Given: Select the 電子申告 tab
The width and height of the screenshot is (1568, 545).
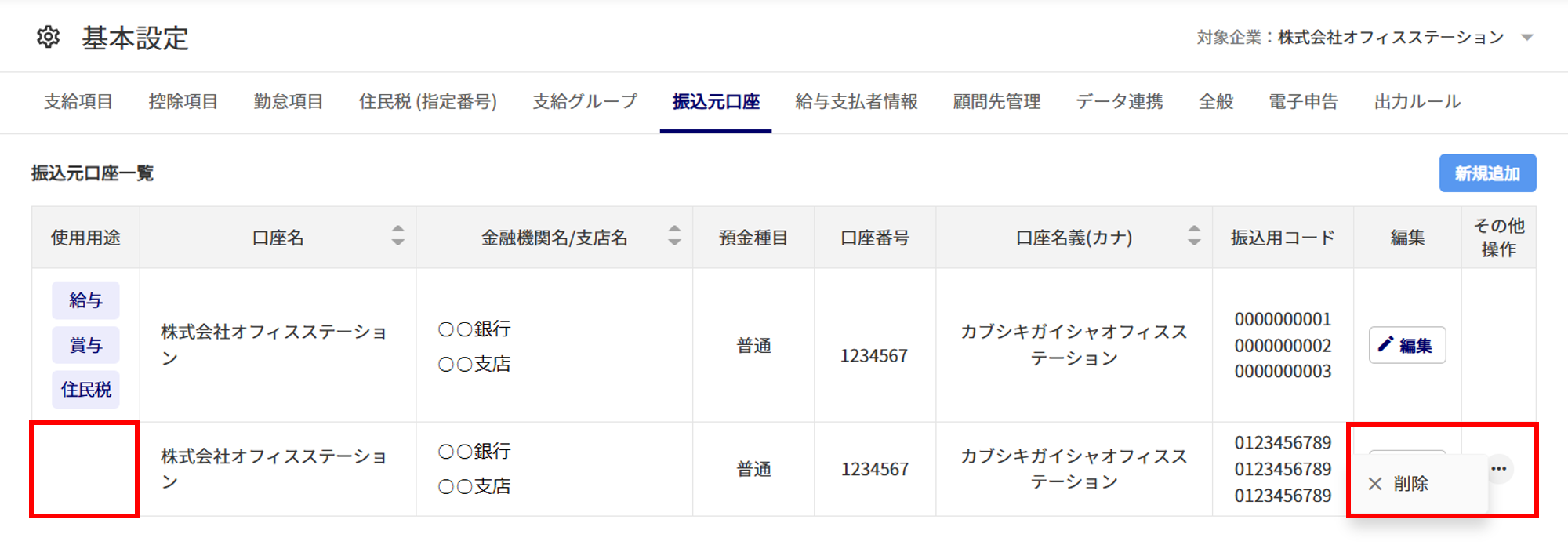Looking at the screenshot, I should 1304,102.
